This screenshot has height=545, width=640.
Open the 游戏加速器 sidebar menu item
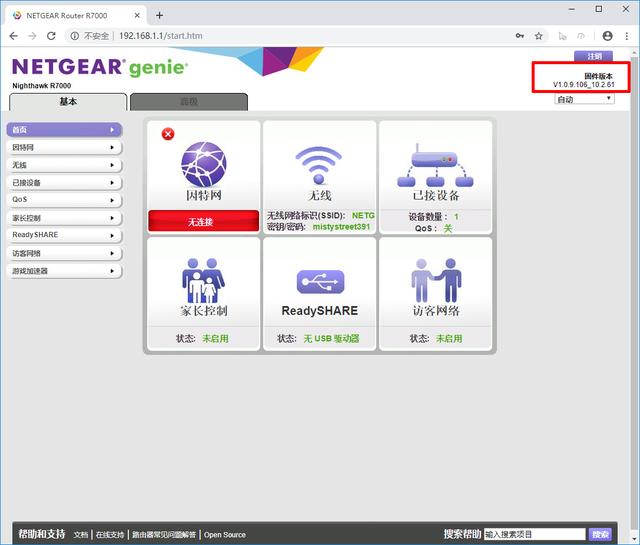64,271
